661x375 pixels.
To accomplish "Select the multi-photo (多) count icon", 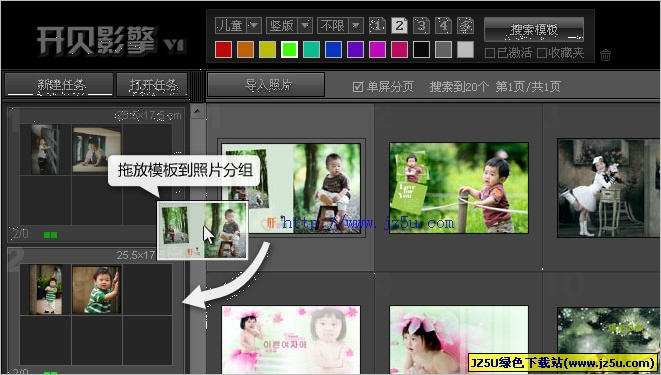I will (x=465, y=26).
